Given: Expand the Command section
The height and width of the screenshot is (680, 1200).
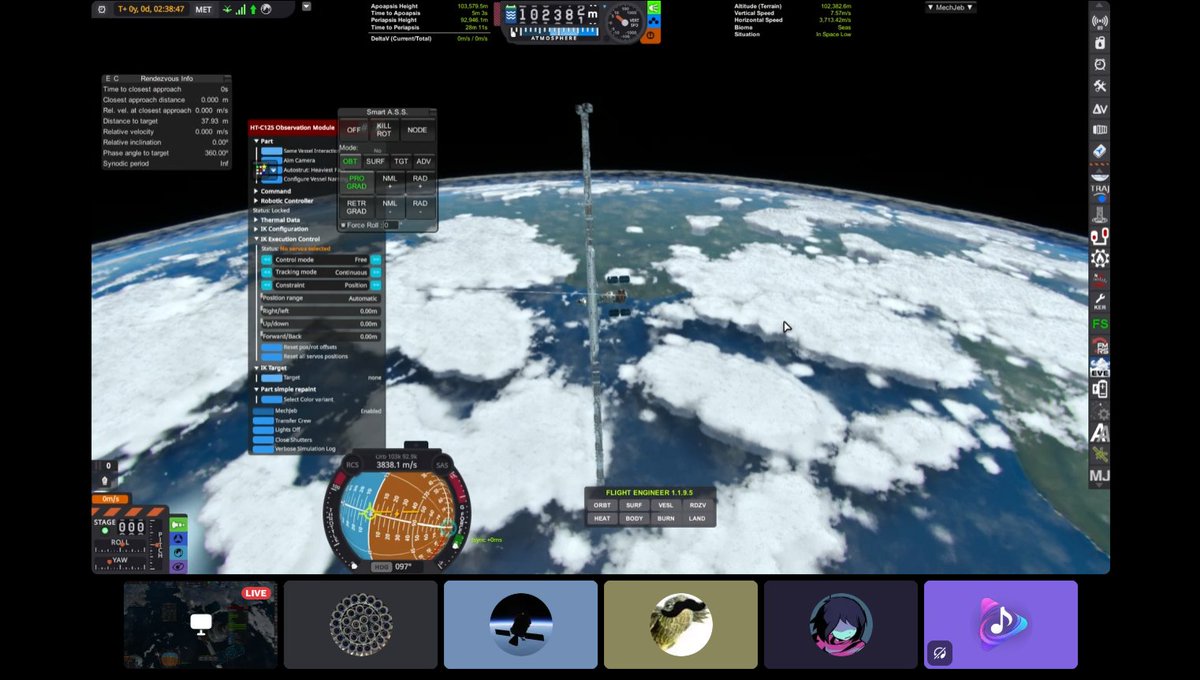Looking at the screenshot, I should click(x=256, y=191).
